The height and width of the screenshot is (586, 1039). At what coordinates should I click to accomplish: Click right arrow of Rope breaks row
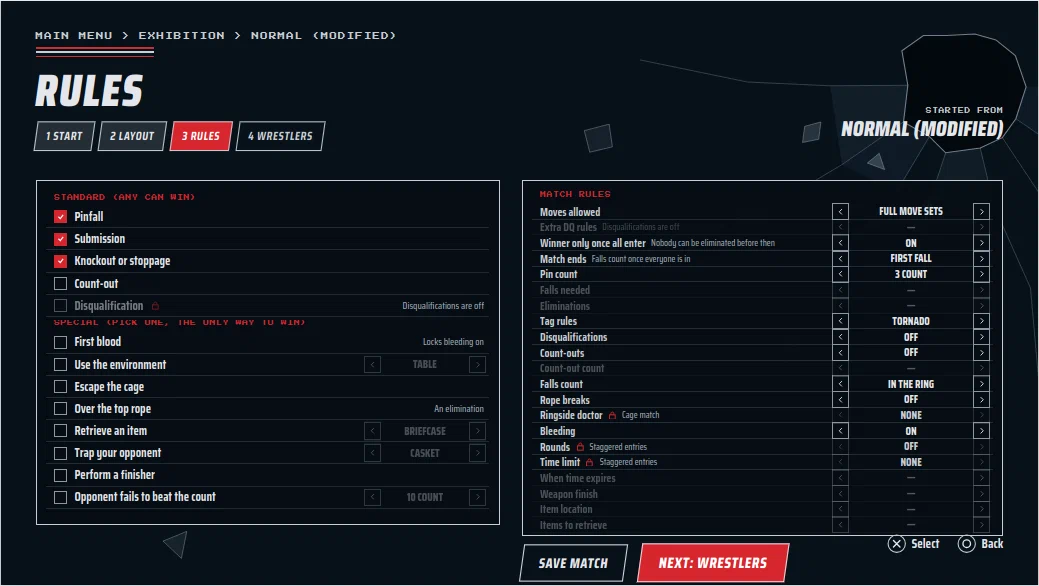coord(981,400)
